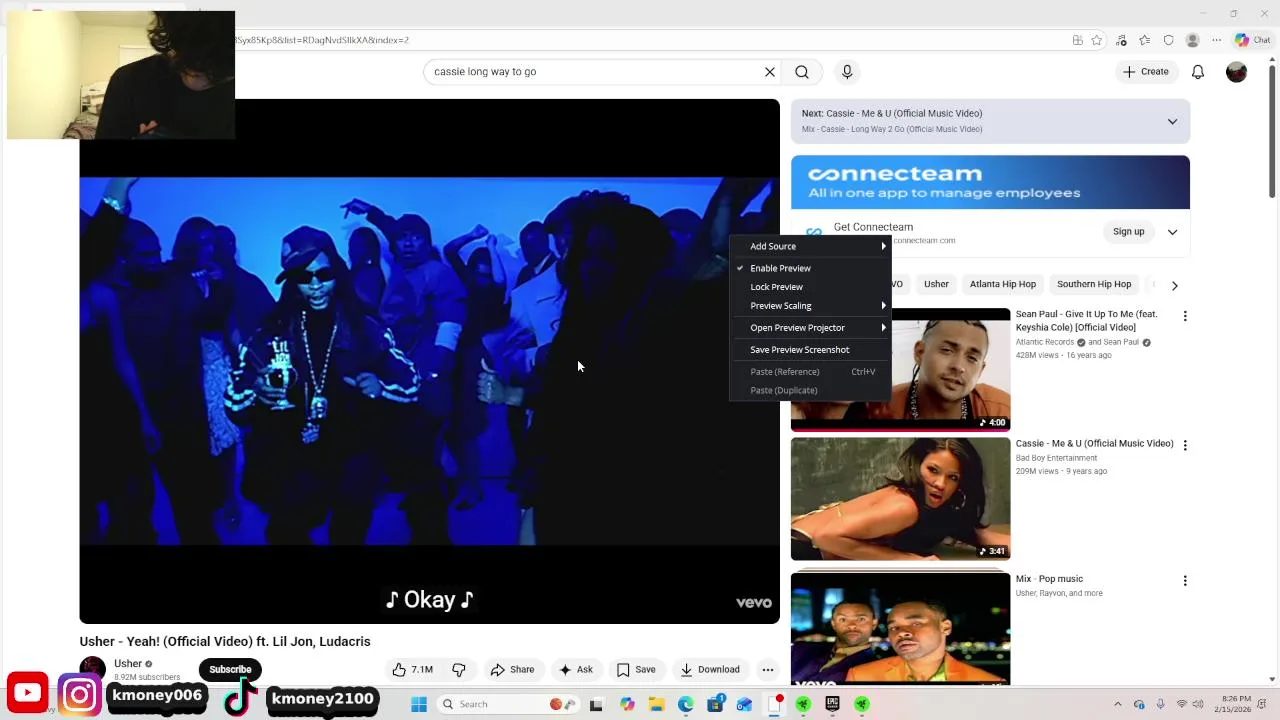Open options for Mix Pop music

click(1185, 581)
